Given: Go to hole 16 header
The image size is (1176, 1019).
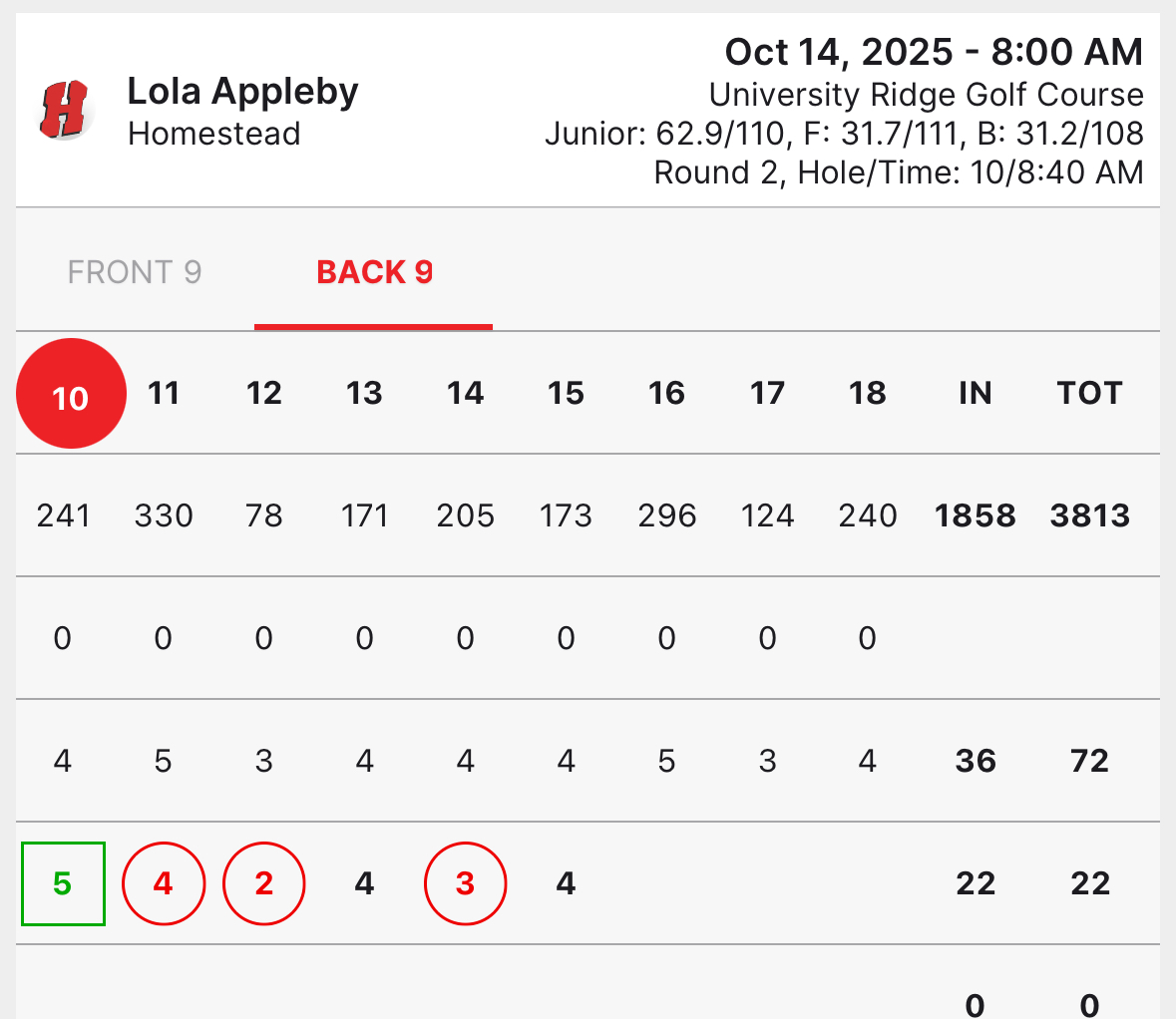Looking at the screenshot, I should 666,393.
